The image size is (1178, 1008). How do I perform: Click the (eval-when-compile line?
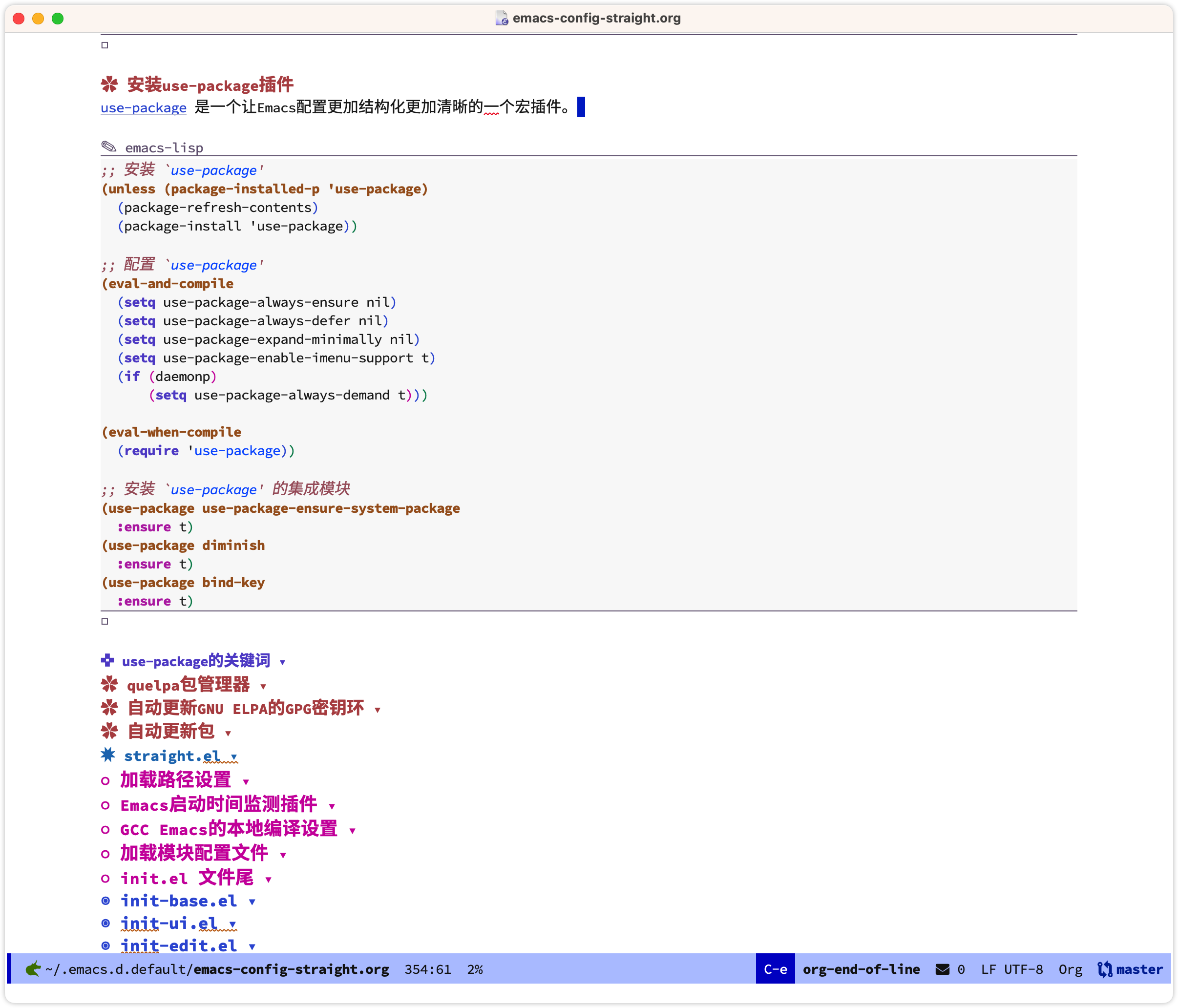(x=171, y=432)
